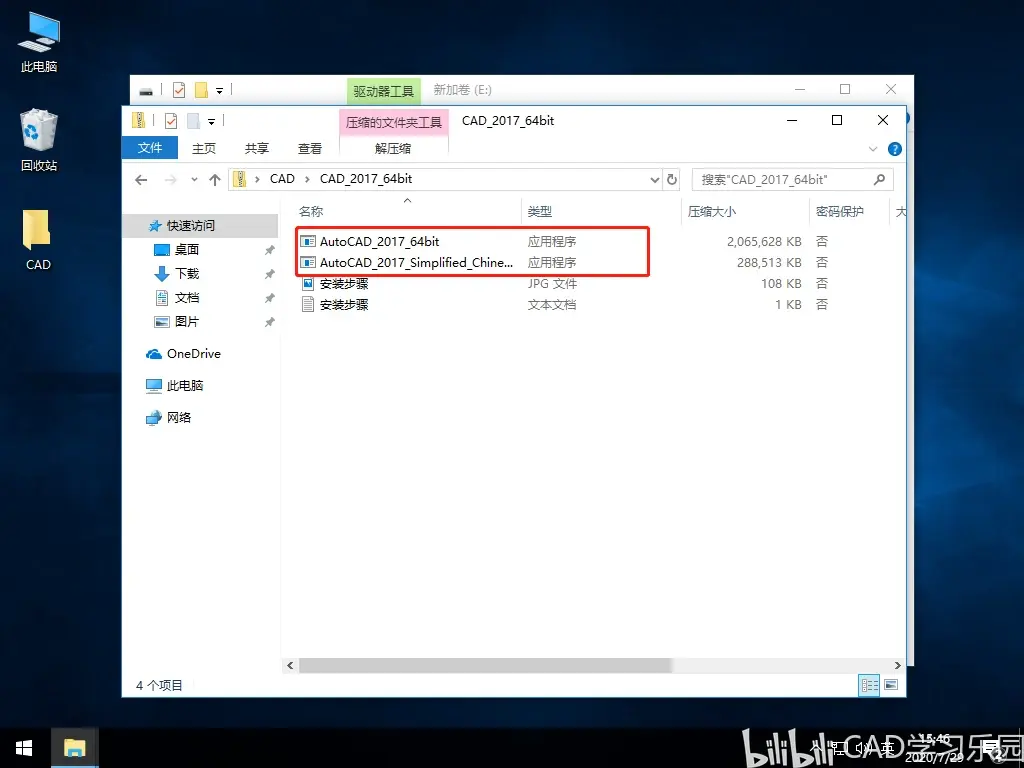Refresh the CAD_2017_64bit folder view

pyautogui.click(x=672, y=180)
